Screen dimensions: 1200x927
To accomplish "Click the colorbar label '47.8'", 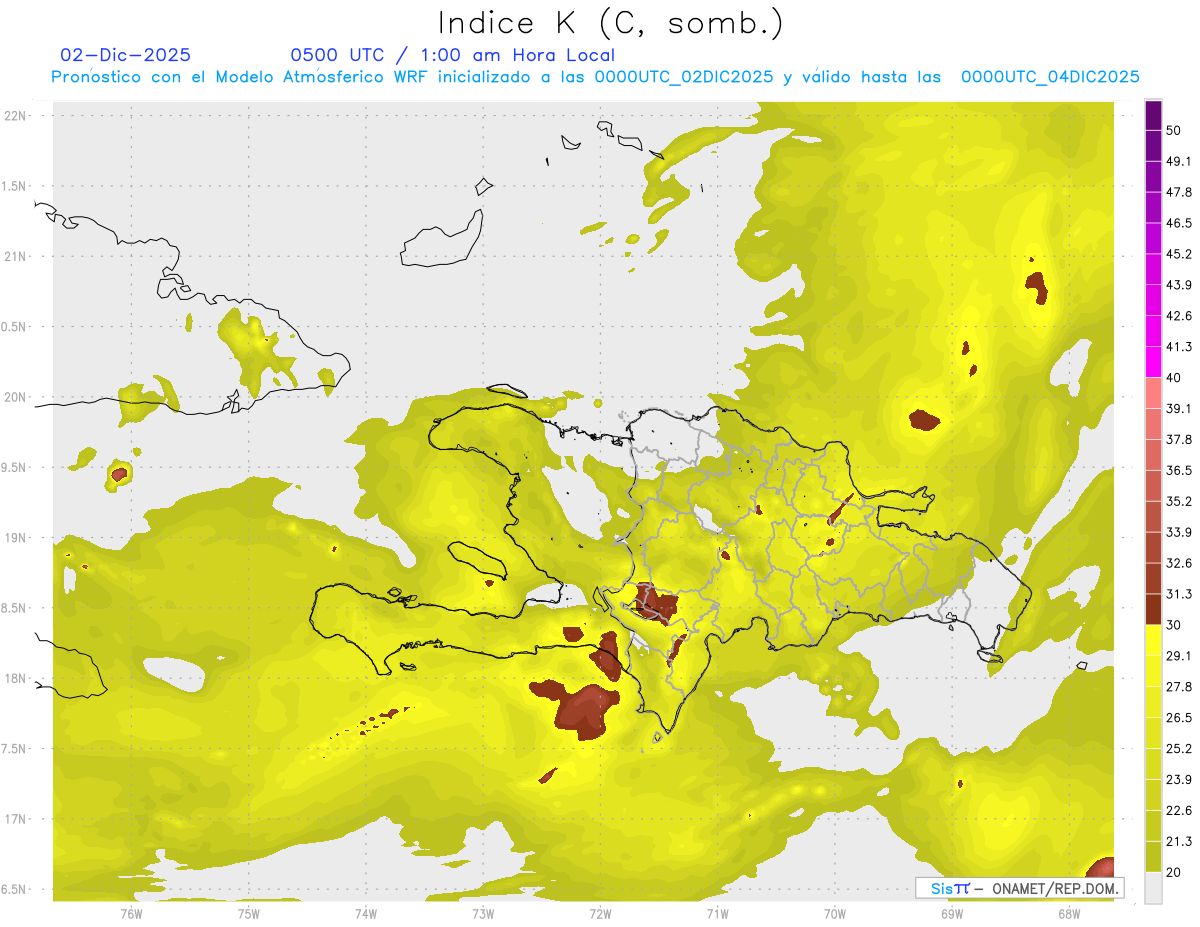I will (x=1179, y=192).
